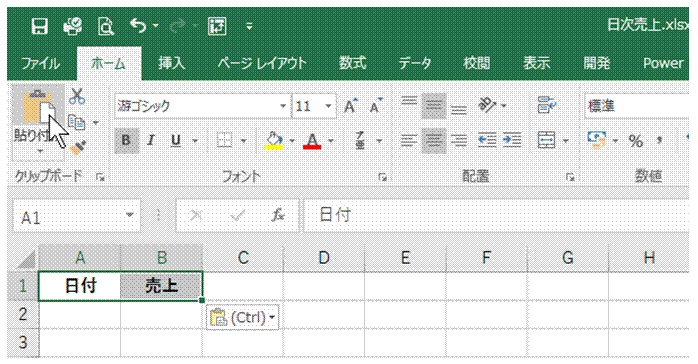Click the Percent Style button
The image size is (698, 364).
[x=636, y=141]
